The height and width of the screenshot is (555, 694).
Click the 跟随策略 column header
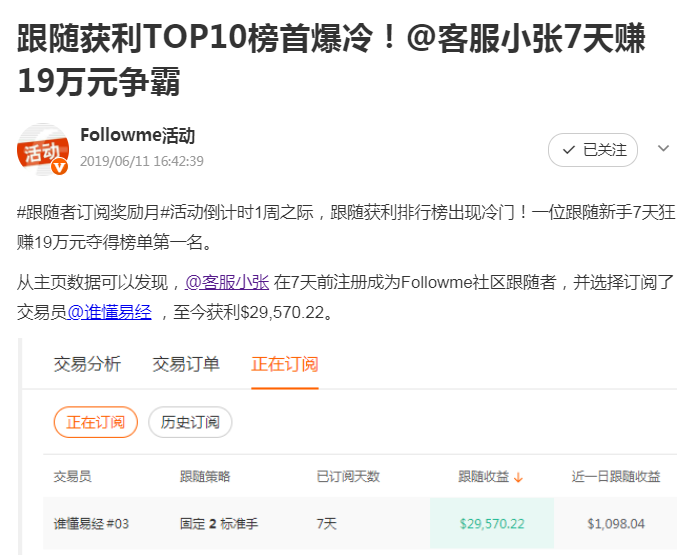pos(205,476)
